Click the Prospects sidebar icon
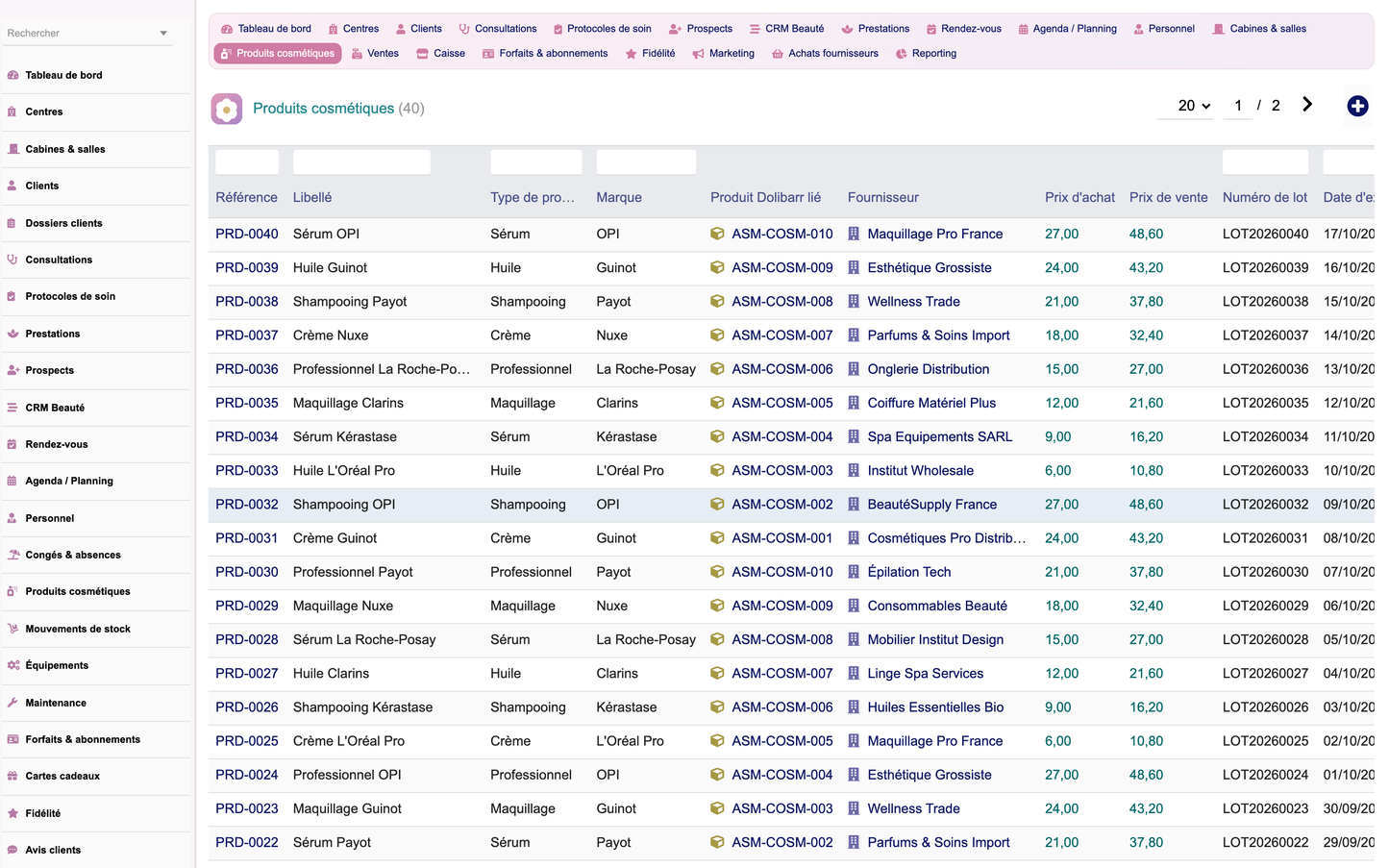The width and height of the screenshot is (1389, 868). 12,370
